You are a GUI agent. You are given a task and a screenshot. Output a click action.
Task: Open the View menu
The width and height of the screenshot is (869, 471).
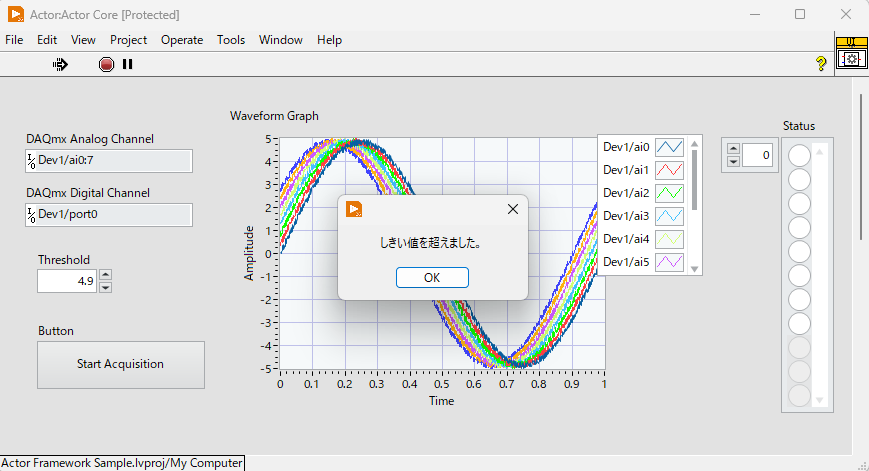tap(83, 40)
